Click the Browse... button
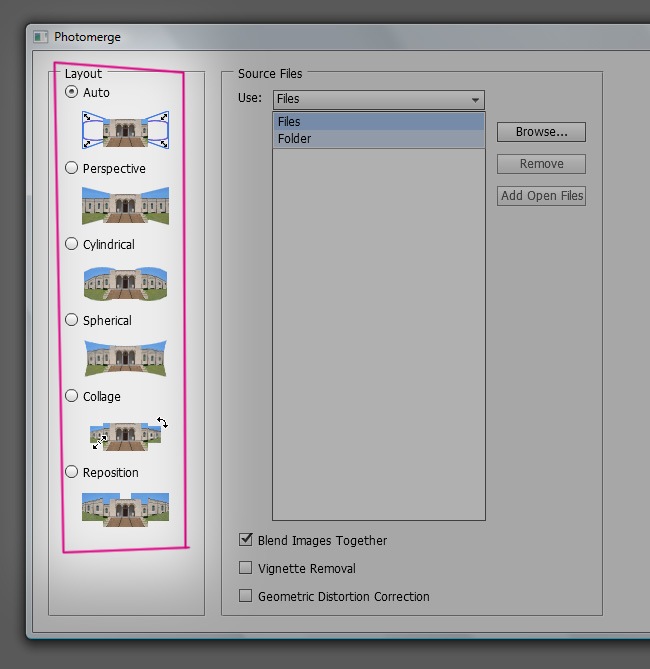The image size is (650, 669). click(541, 132)
